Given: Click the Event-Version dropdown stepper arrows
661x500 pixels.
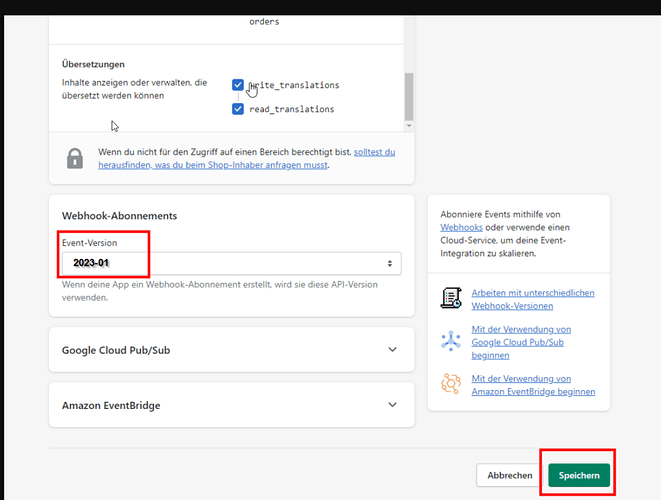Looking at the screenshot, I should tap(390, 263).
